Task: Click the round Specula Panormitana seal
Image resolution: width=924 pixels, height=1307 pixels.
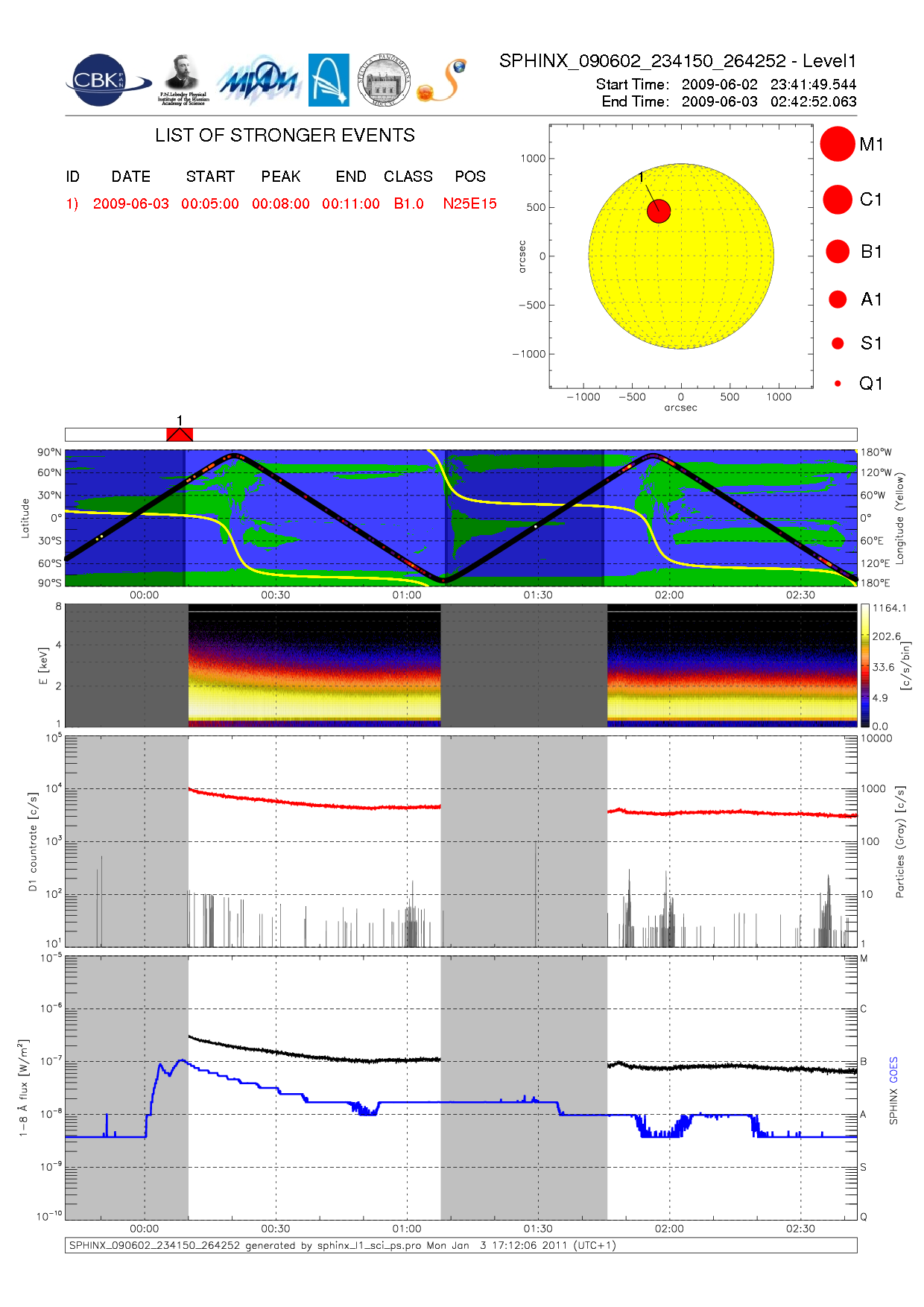Action: point(384,80)
